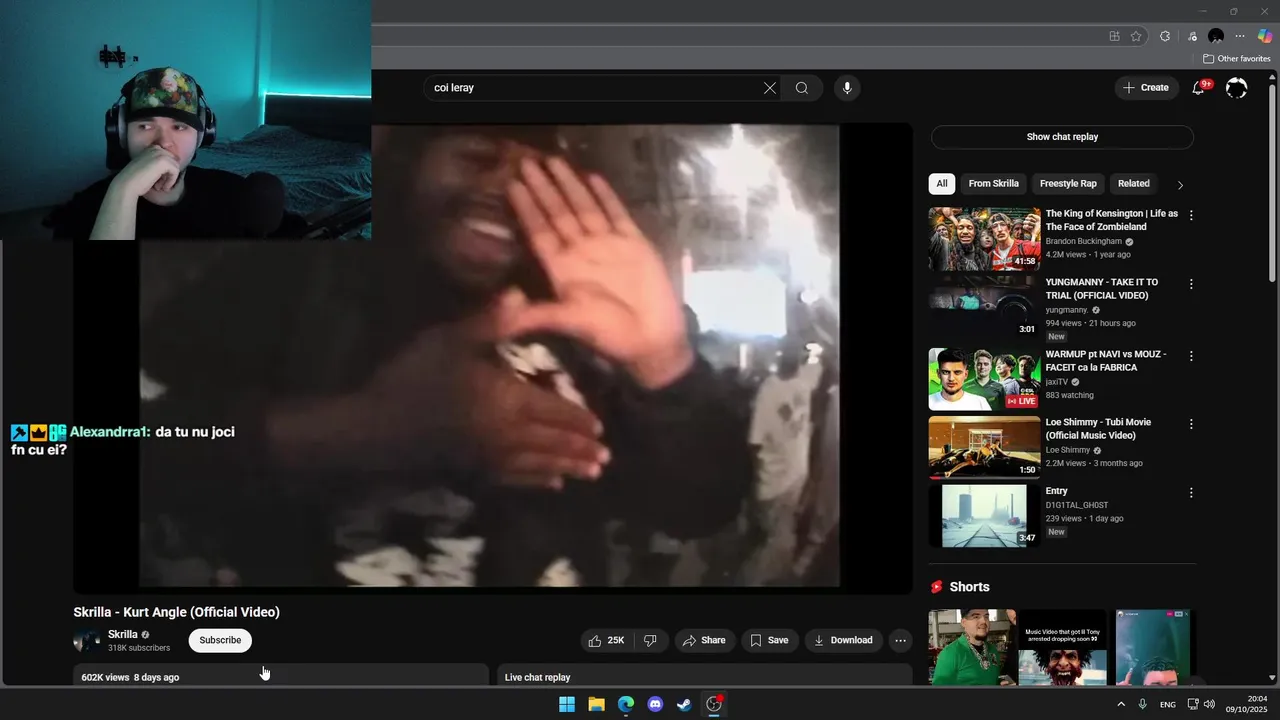Like the Skrilla video
This screenshot has height=720, width=1280.
(x=607, y=640)
